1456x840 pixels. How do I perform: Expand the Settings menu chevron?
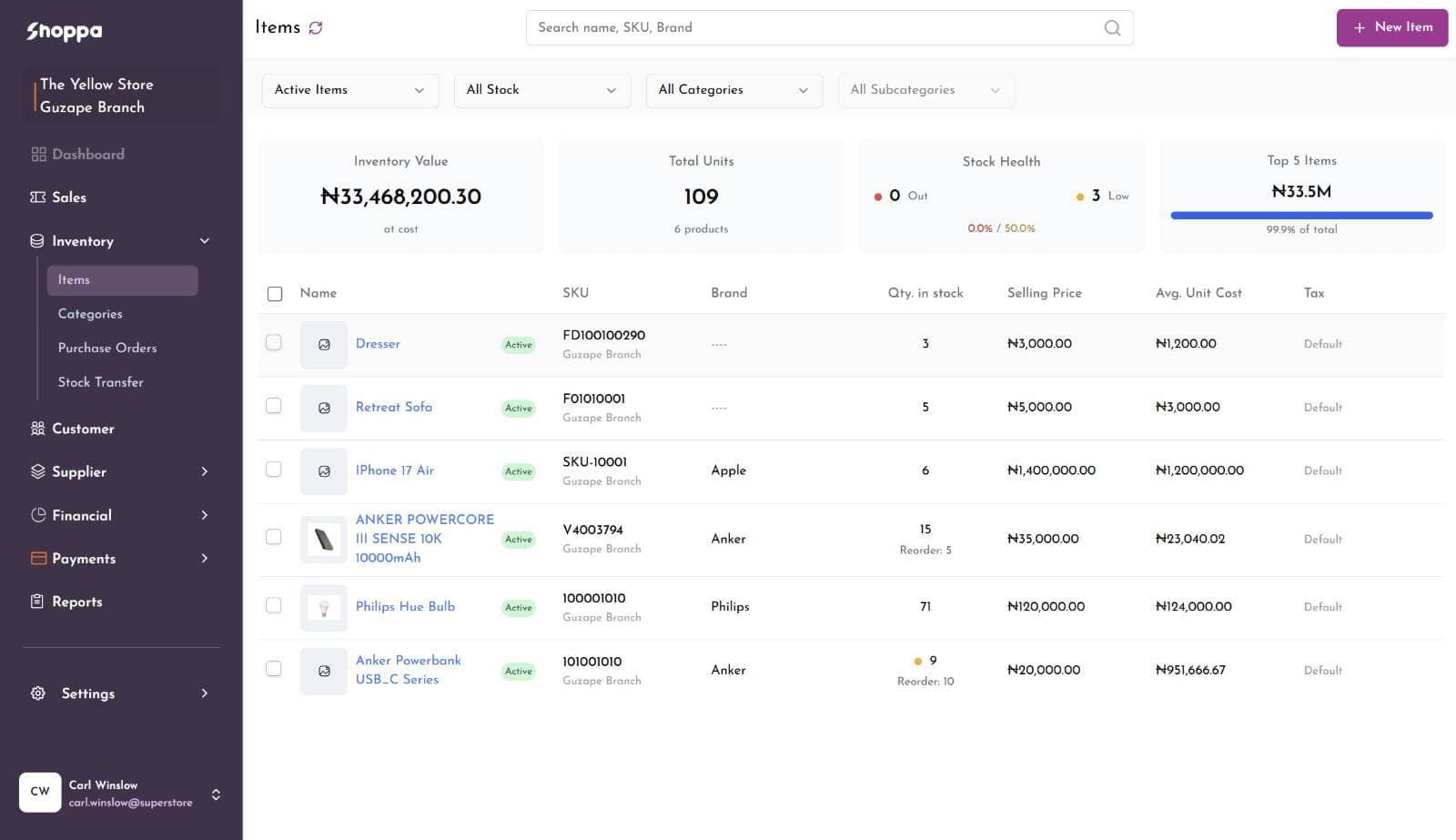tap(205, 693)
